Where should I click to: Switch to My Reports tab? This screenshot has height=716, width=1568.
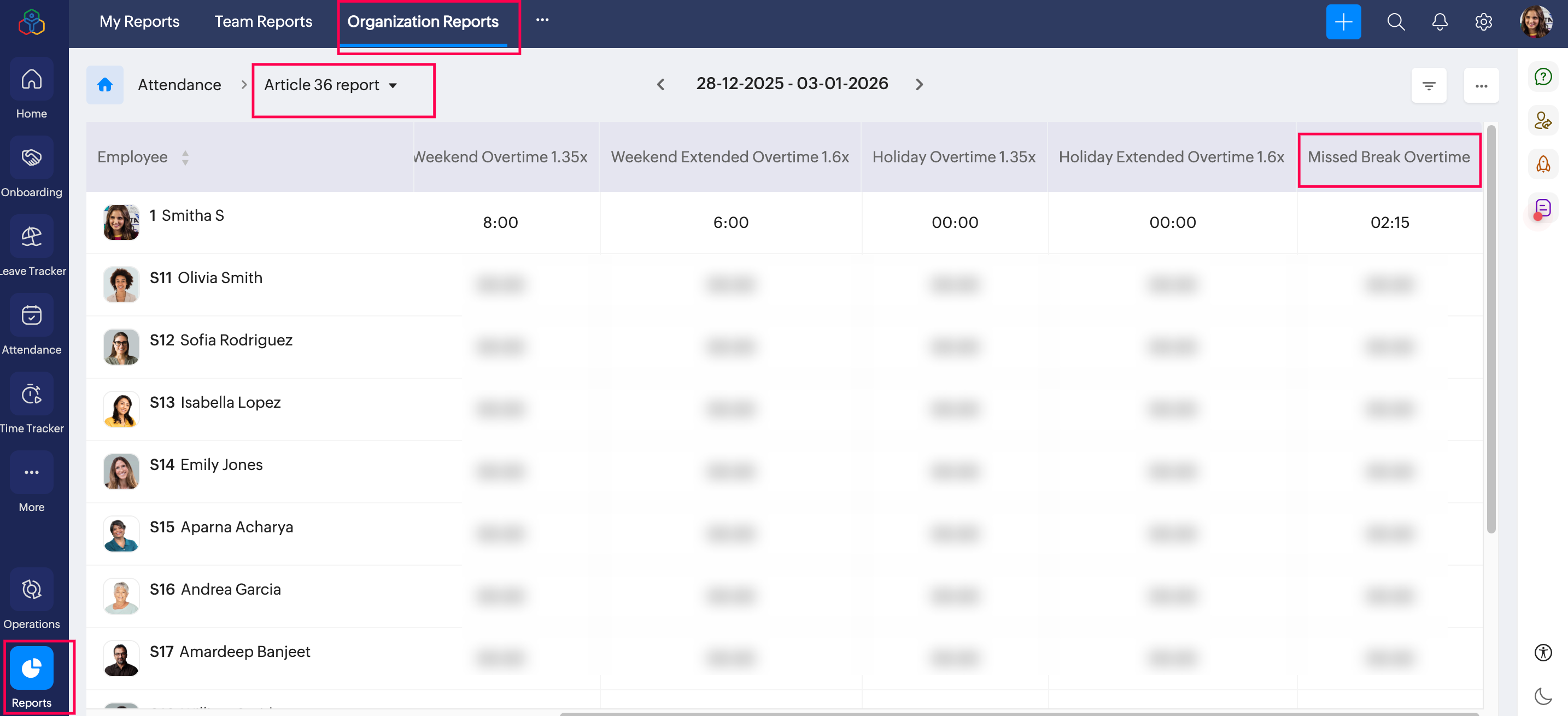pos(139,22)
